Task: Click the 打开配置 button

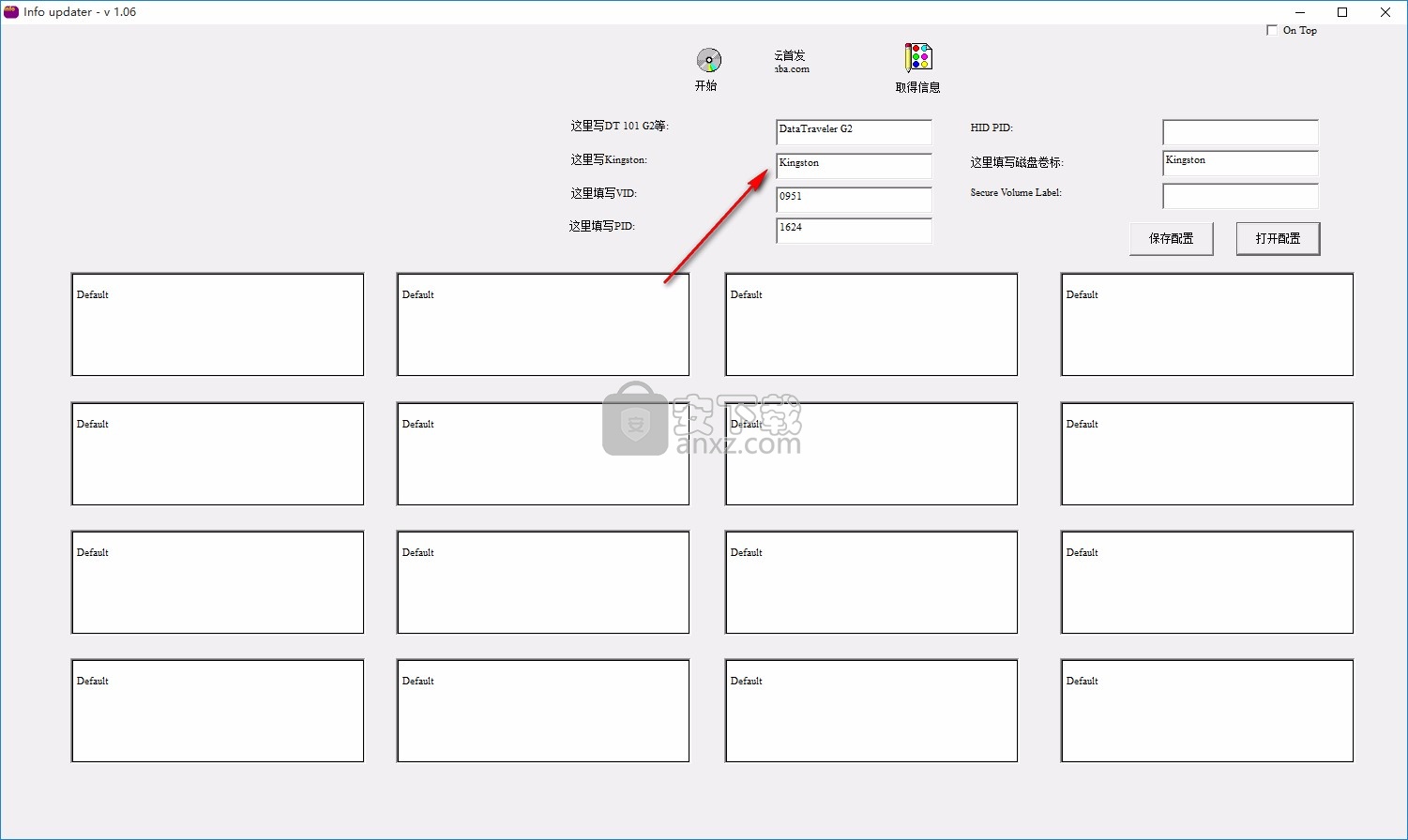Action: click(x=1278, y=238)
